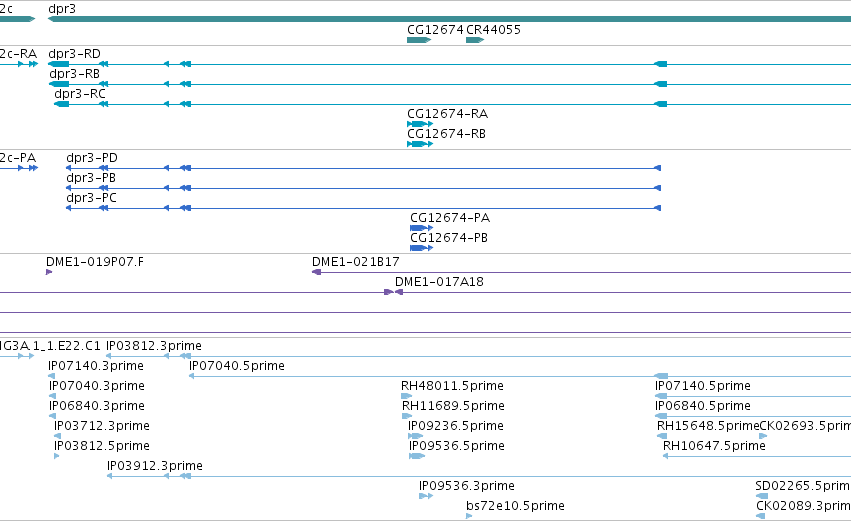Select the CG12674-PB label
Viewport: 851px width, 521px height.
coord(449,238)
